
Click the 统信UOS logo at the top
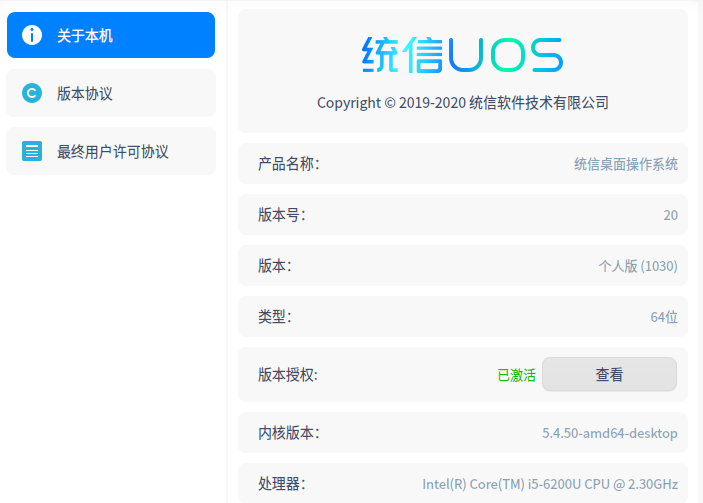tap(462, 56)
